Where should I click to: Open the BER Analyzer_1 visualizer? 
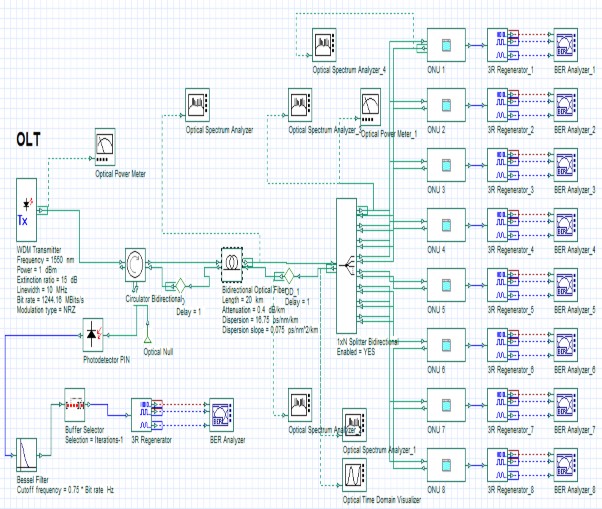(x=568, y=44)
